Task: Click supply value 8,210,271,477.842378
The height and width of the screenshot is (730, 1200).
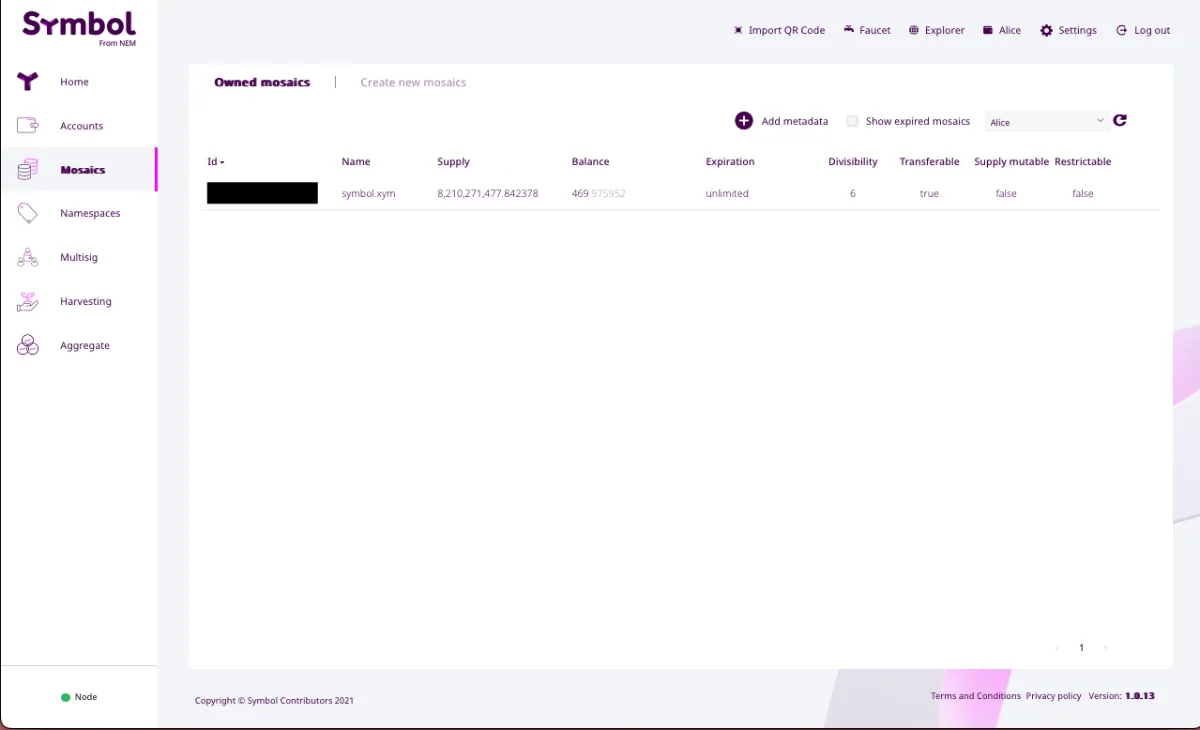Action: point(488,193)
